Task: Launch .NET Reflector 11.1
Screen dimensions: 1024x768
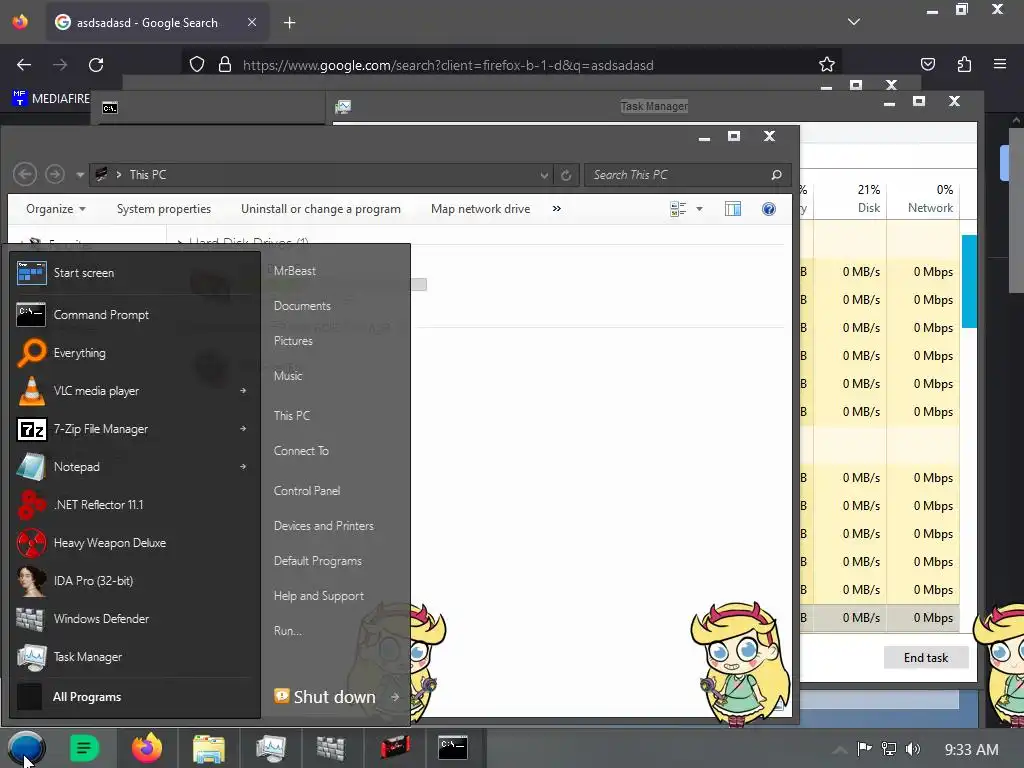Action: (x=134, y=504)
